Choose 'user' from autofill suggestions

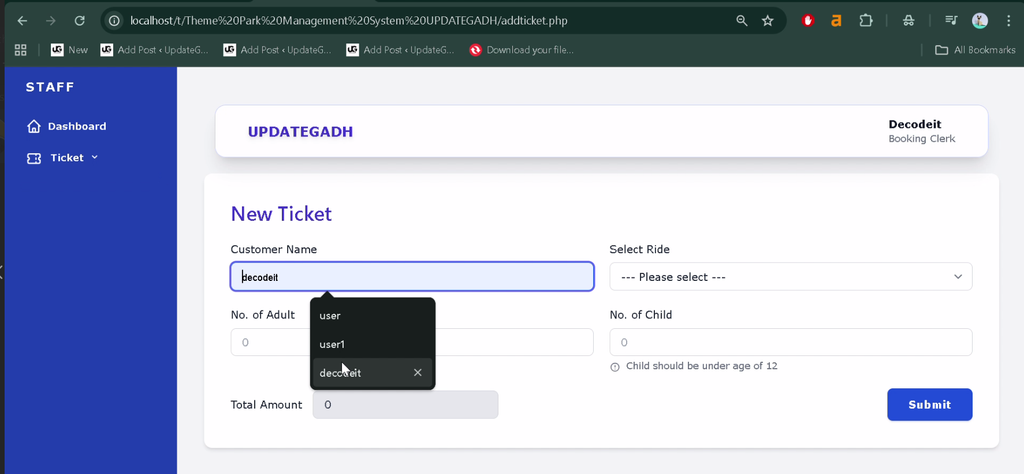[372, 316]
